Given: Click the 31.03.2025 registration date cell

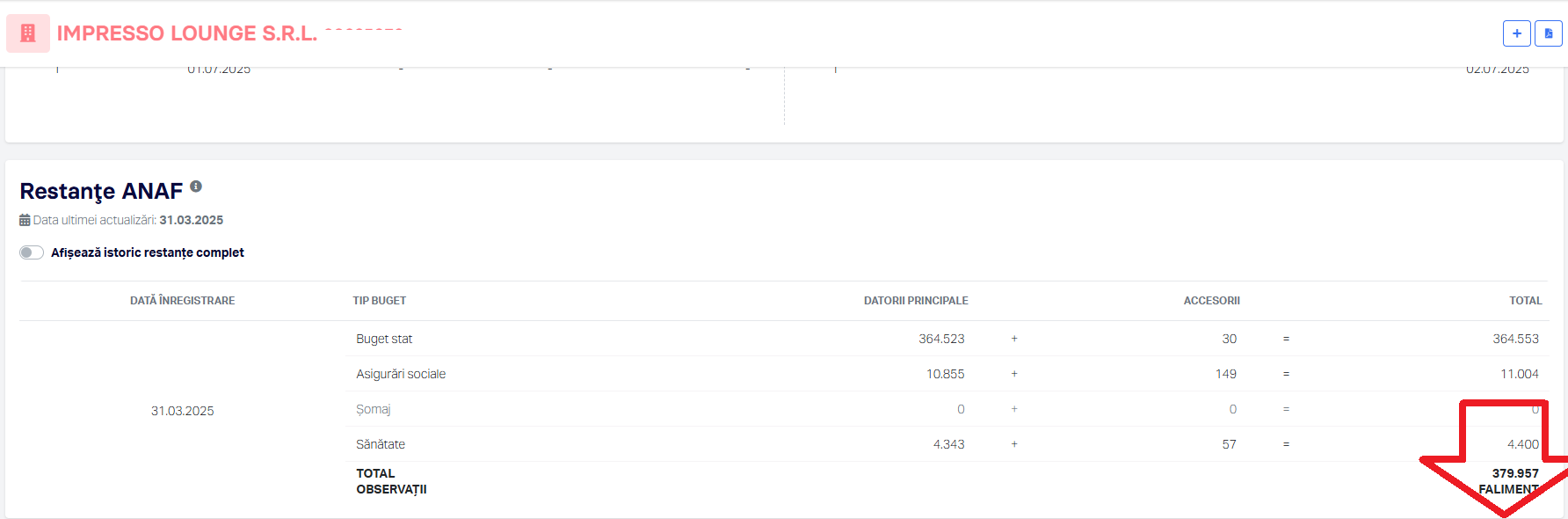Looking at the screenshot, I should click(182, 411).
